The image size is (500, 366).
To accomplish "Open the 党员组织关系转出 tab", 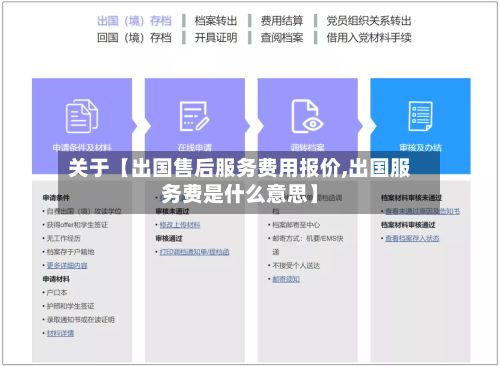I will (x=369, y=21).
